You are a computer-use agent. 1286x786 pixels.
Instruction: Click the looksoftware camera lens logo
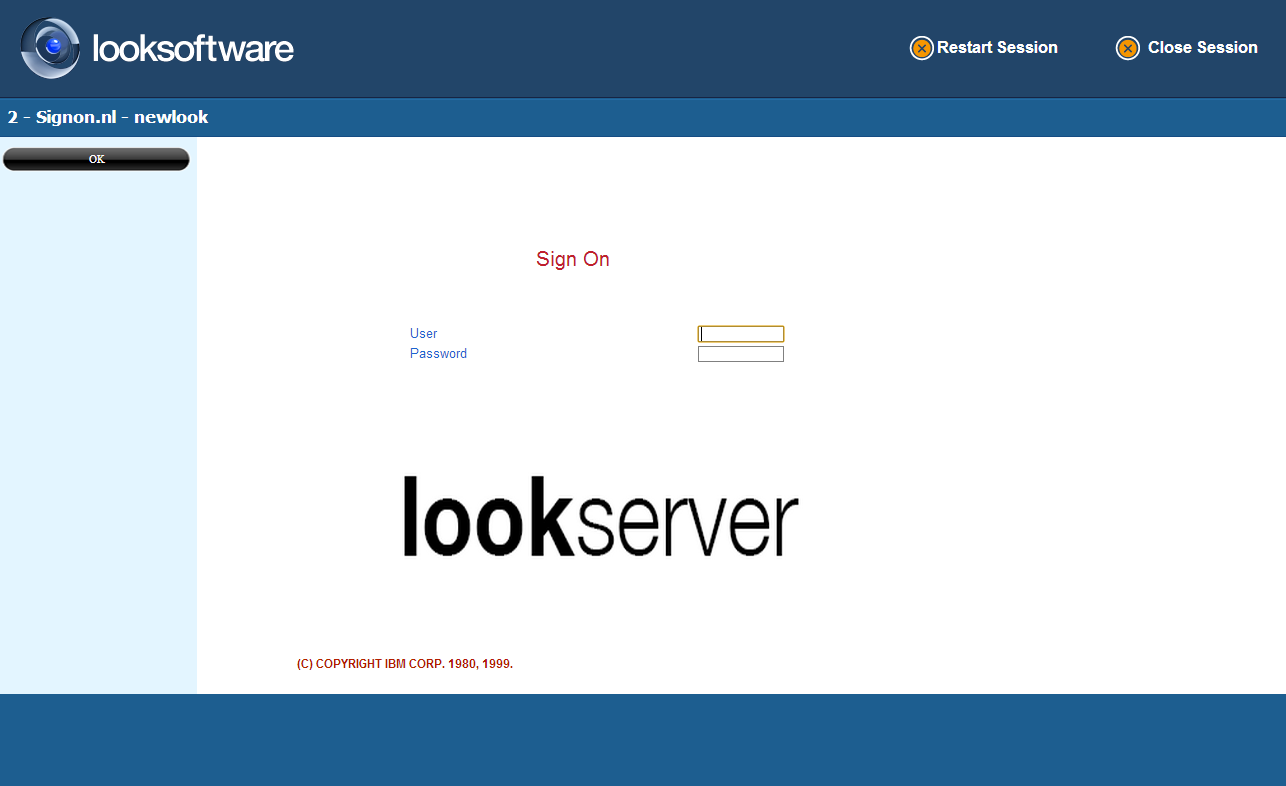click(x=50, y=48)
